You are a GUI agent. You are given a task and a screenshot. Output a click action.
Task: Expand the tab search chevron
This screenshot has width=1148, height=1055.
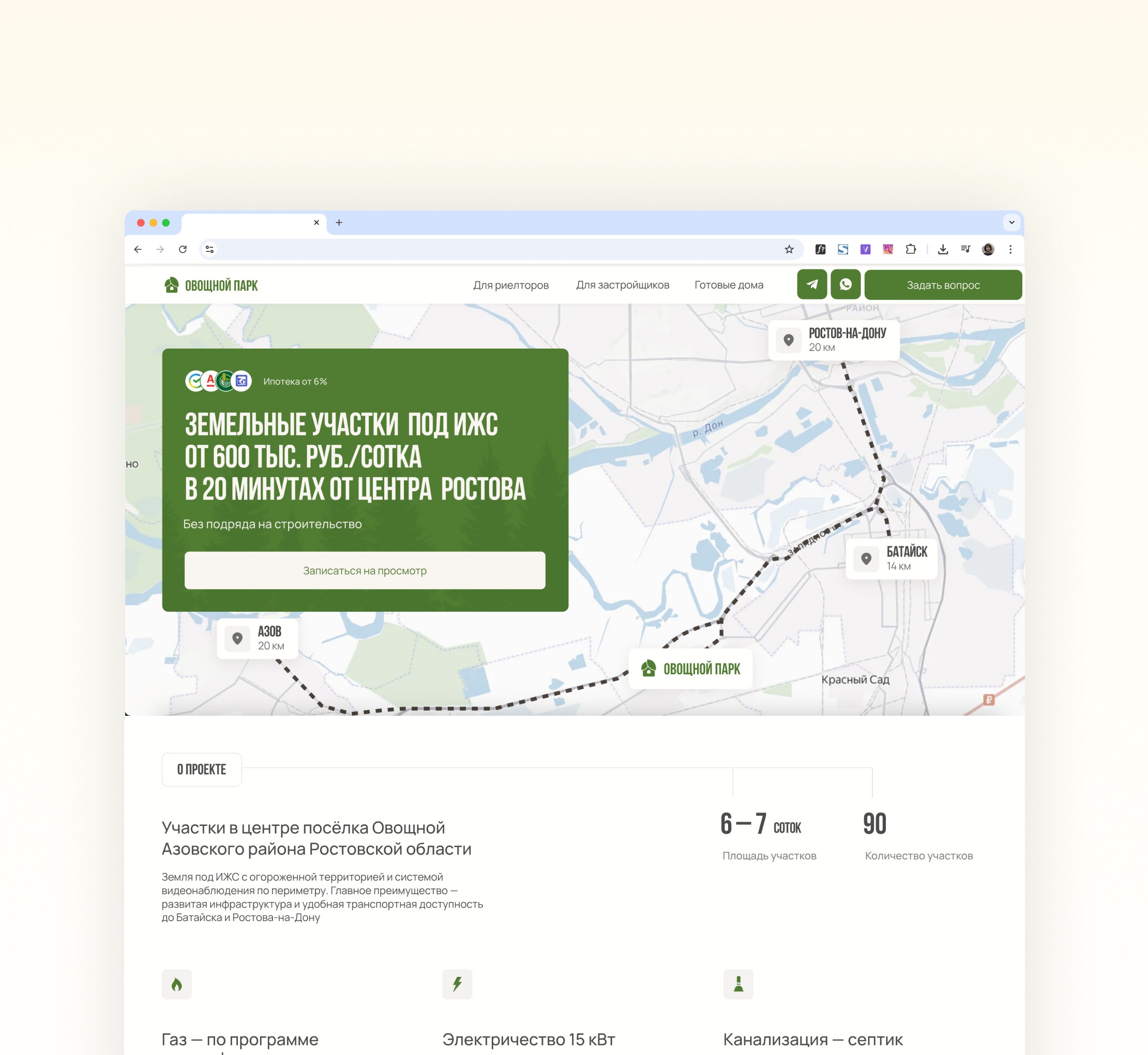tap(1011, 223)
